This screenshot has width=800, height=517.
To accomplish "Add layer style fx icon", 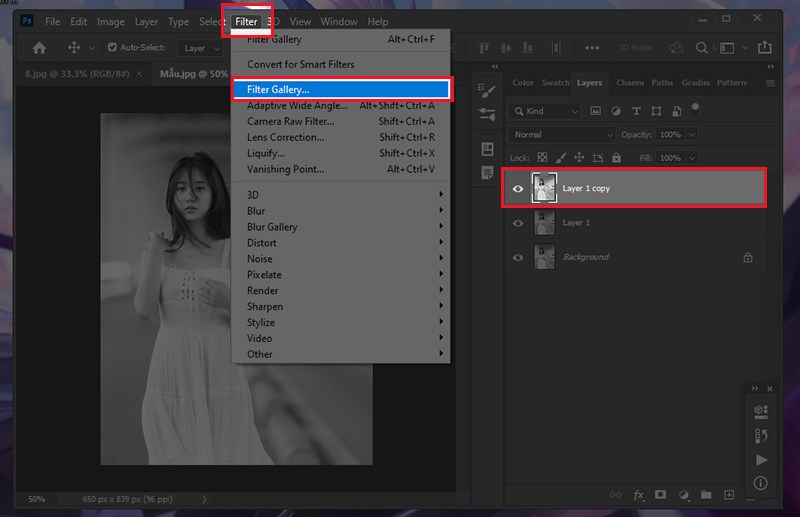I will pyautogui.click(x=638, y=495).
